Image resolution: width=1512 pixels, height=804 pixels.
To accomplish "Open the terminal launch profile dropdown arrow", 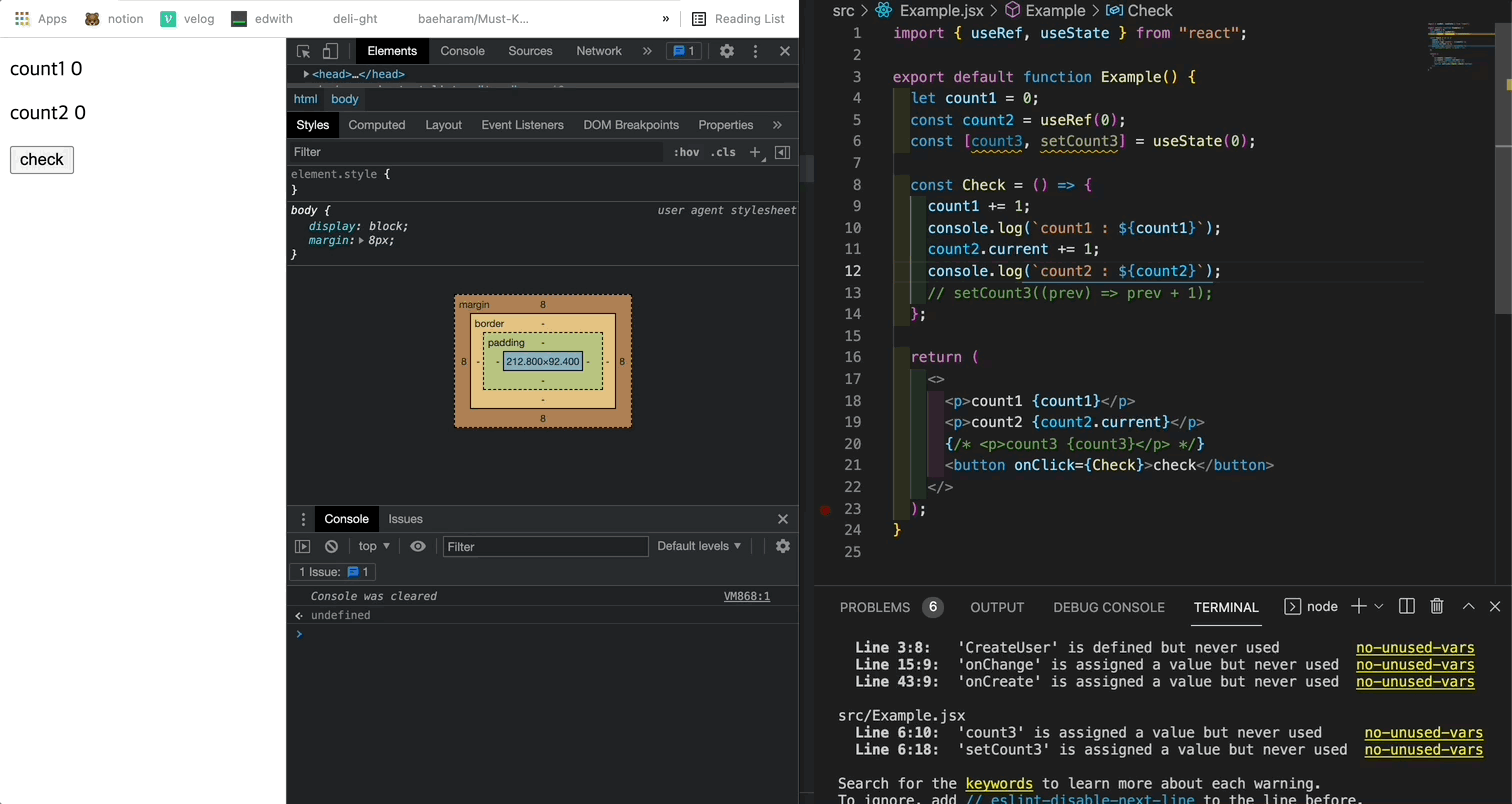I will tap(1379, 606).
